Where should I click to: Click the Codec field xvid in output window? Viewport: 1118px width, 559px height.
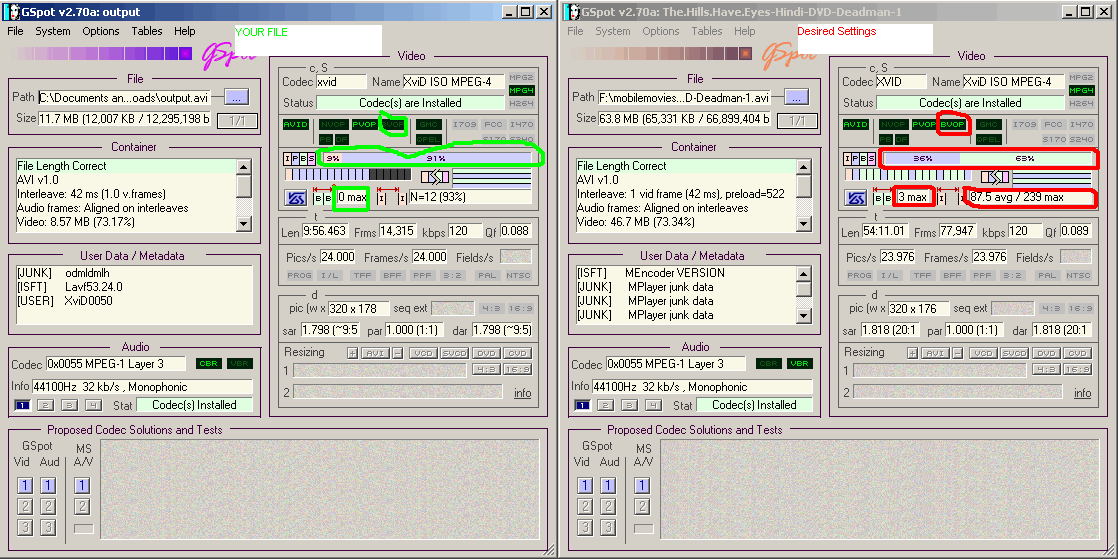click(341, 82)
